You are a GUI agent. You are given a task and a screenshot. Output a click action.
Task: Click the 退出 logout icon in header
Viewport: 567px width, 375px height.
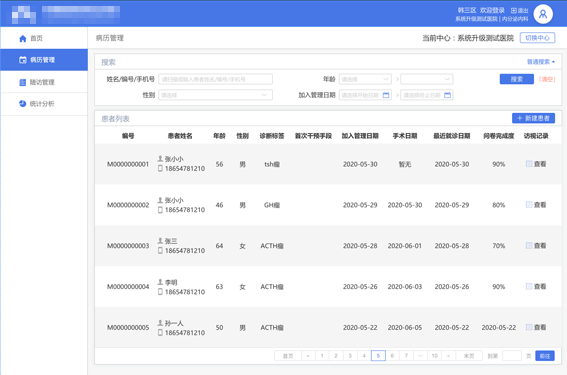coord(513,10)
